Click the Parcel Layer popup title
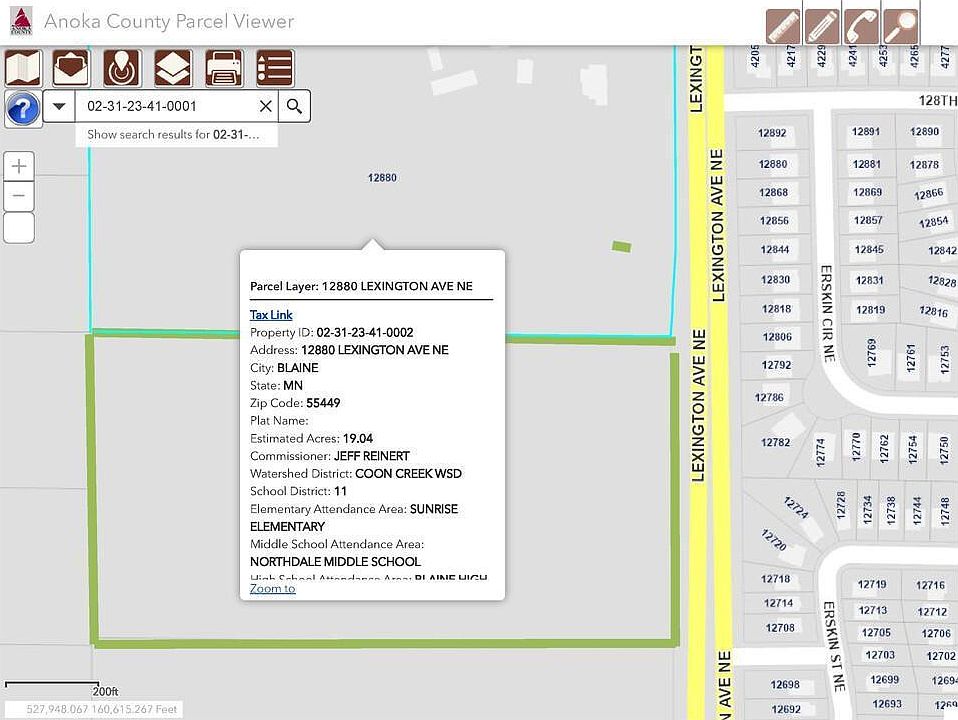Image resolution: width=958 pixels, height=720 pixels. (x=361, y=286)
